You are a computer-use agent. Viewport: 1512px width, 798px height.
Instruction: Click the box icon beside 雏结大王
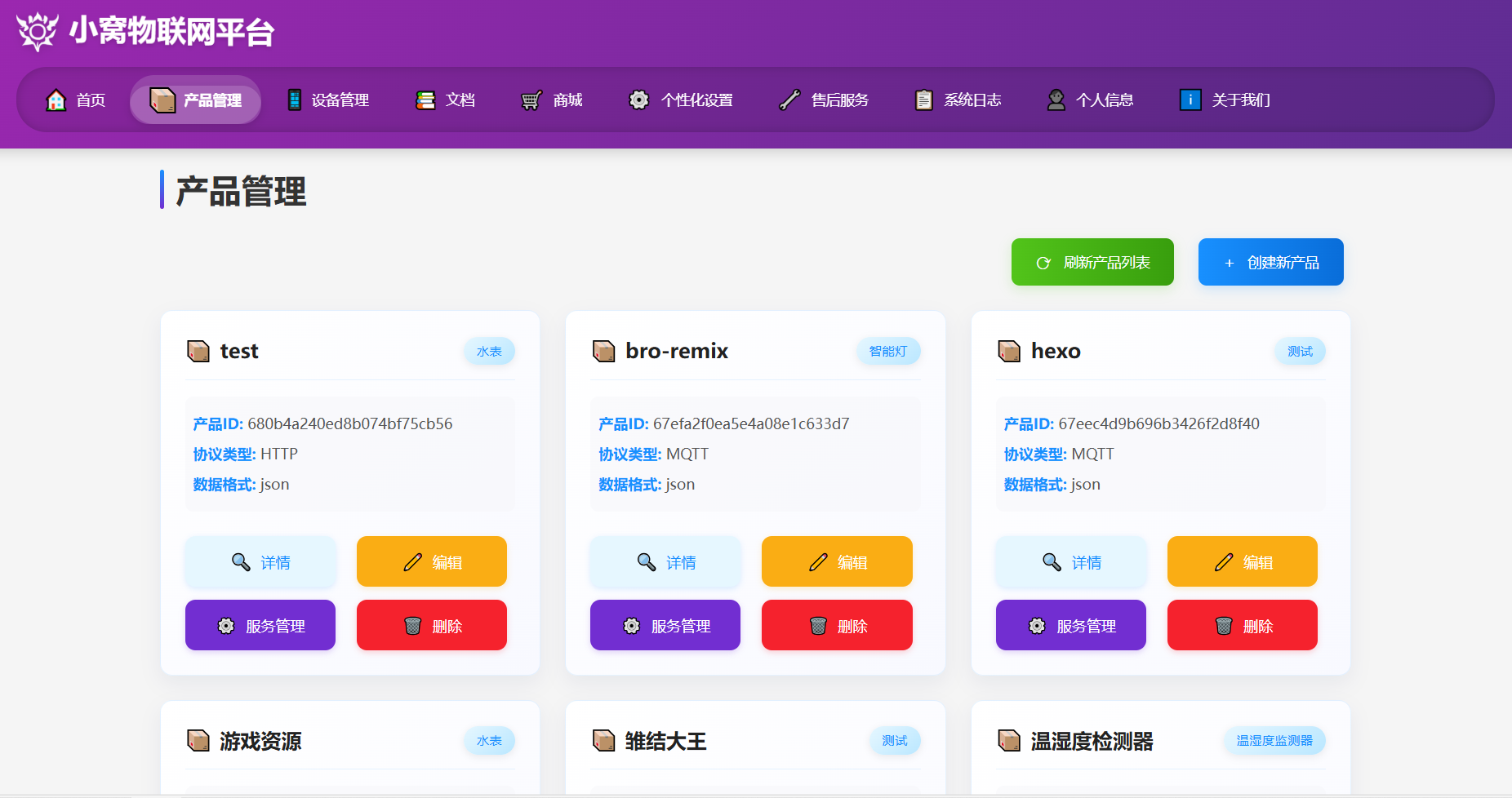point(603,740)
